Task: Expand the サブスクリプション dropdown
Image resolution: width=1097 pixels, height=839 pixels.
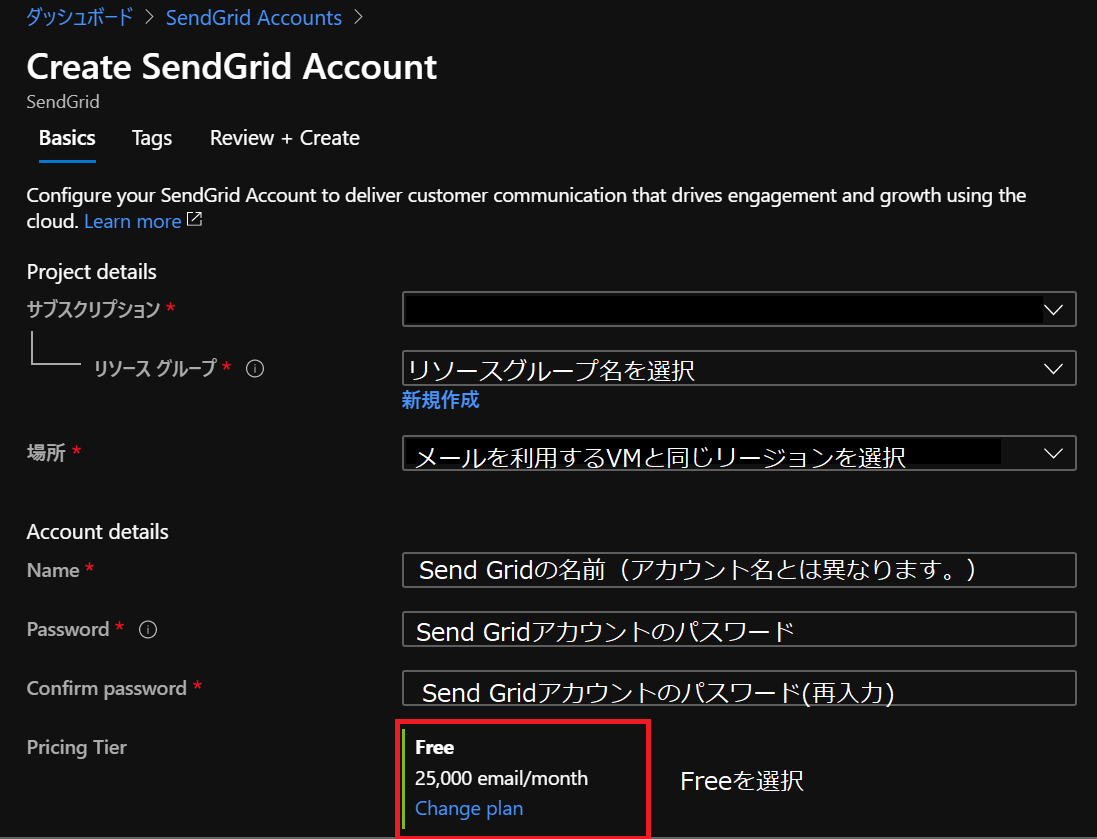Action: [x=739, y=309]
